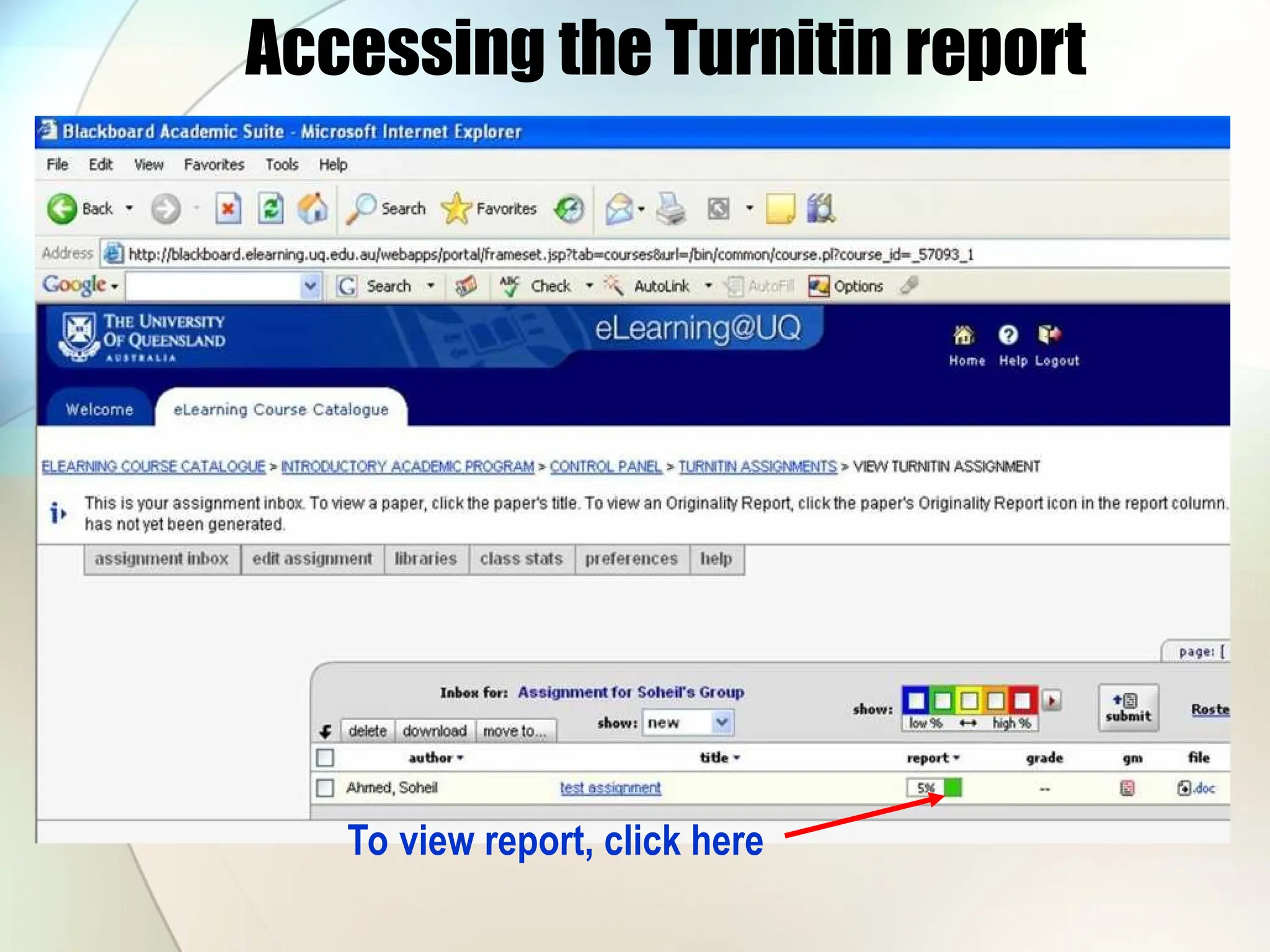This screenshot has height=952, width=1270.
Task: Refresh the page with green arrows icon
Action: click(x=271, y=209)
